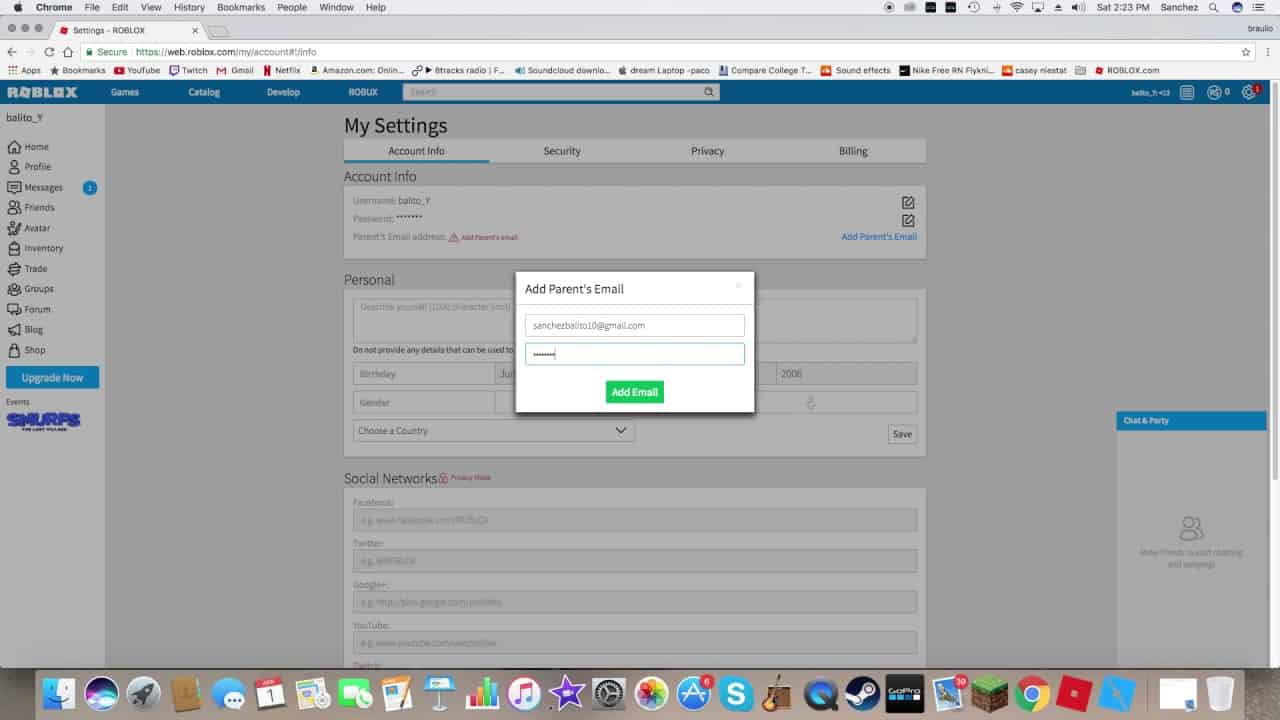Open Finder from the Dock

[59, 693]
